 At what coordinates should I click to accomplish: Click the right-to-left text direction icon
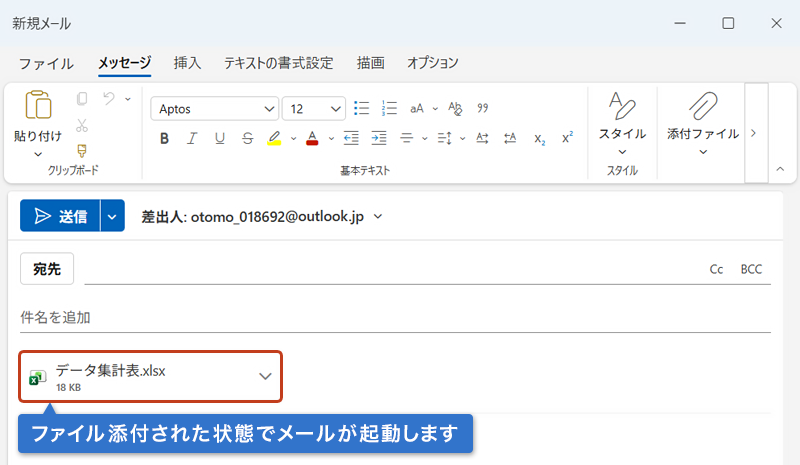click(x=510, y=138)
